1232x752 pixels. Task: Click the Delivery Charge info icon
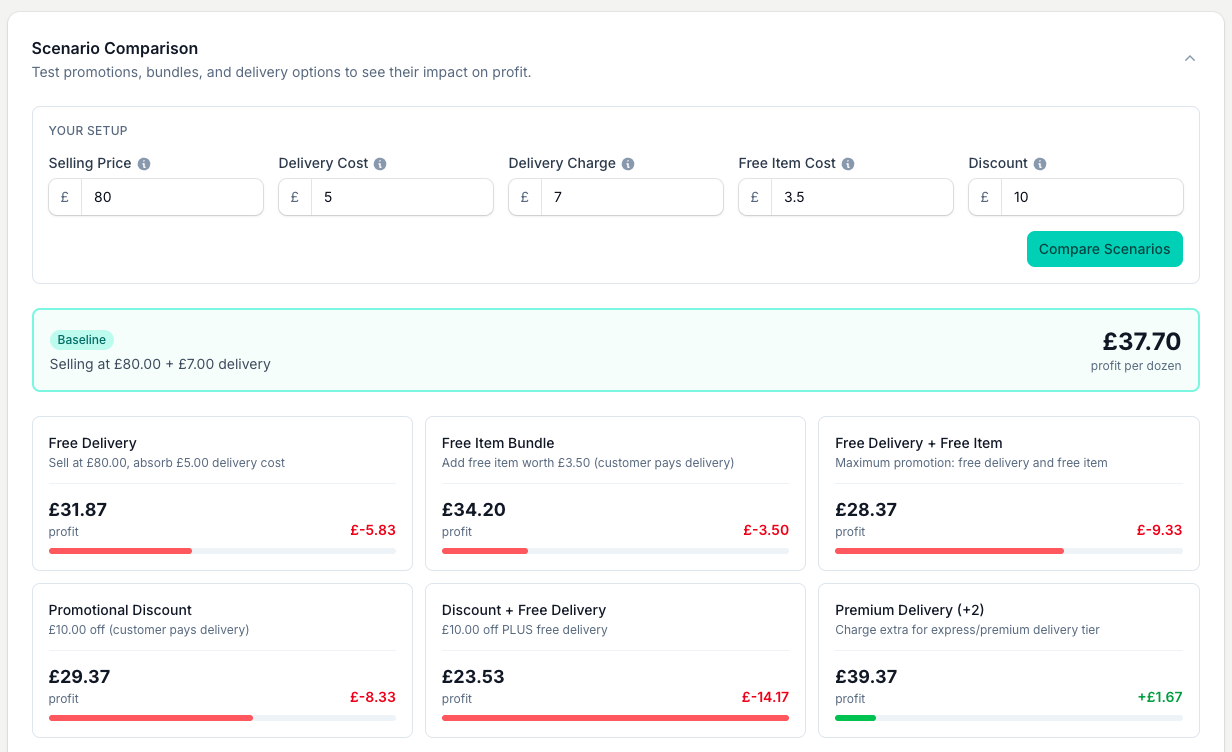628,164
